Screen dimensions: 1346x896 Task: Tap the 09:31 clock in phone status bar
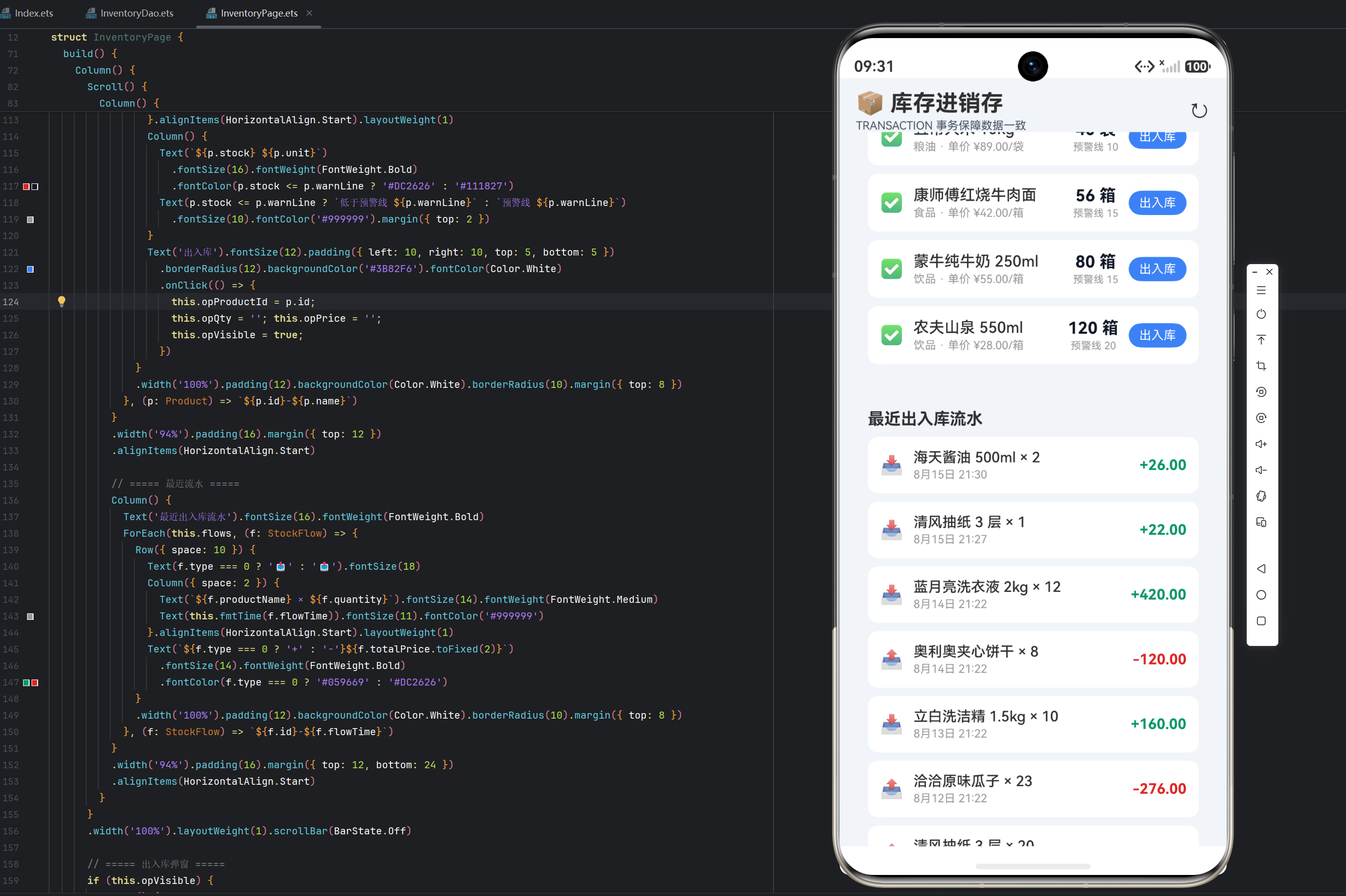(x=873, y=67)
